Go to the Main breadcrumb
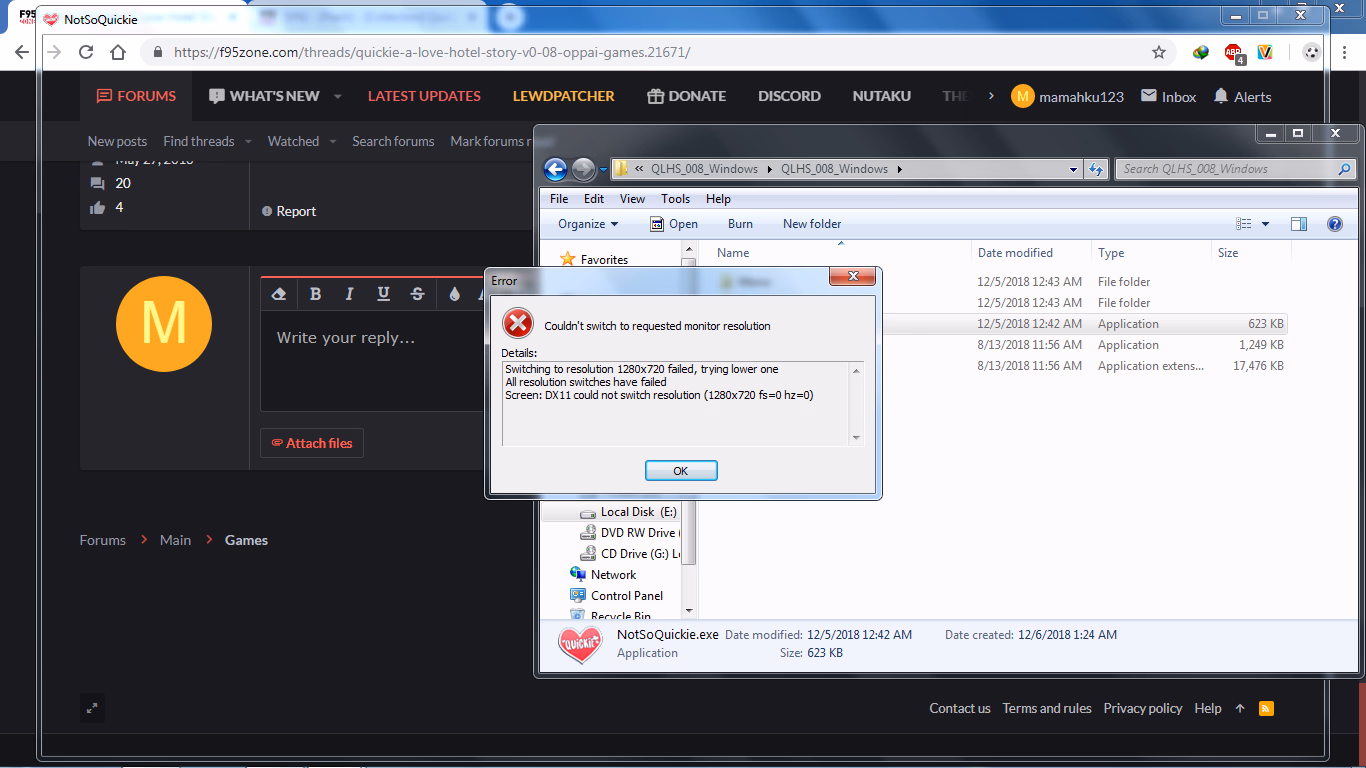 pyautogui.click(x=175, y=540)
